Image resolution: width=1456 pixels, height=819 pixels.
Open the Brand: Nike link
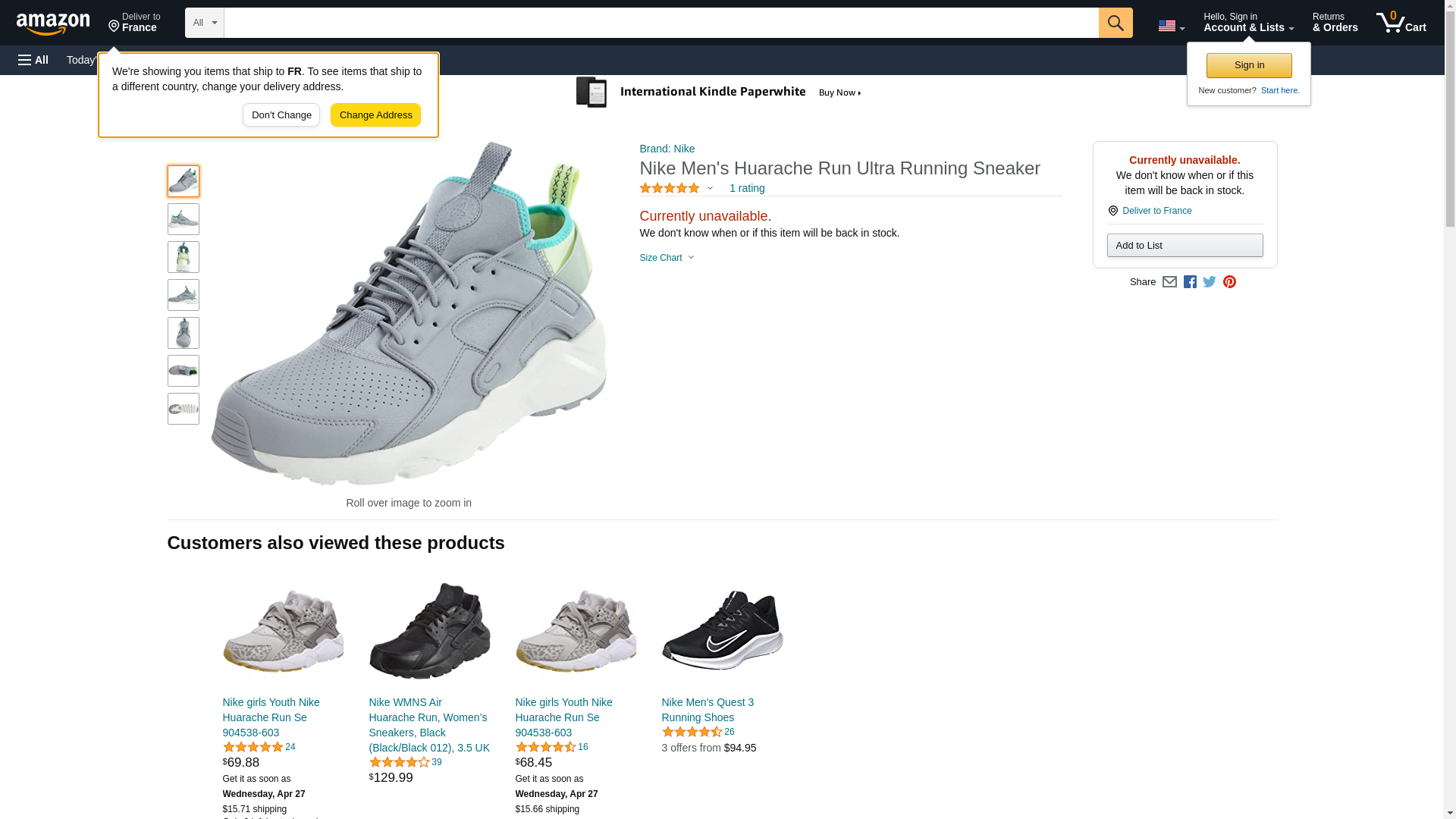click(667, 149)
